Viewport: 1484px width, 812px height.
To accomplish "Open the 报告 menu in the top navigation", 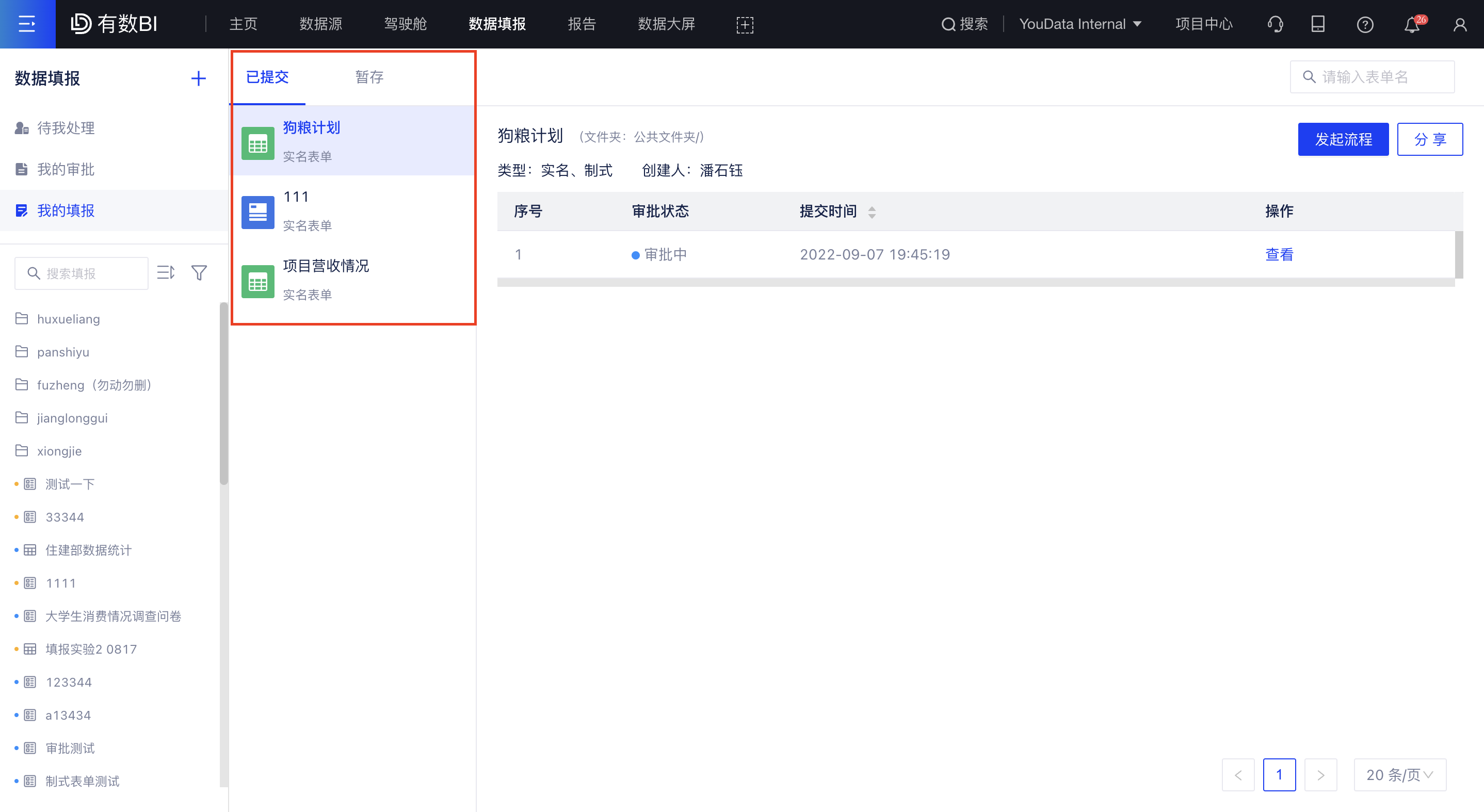I will 582,24.
